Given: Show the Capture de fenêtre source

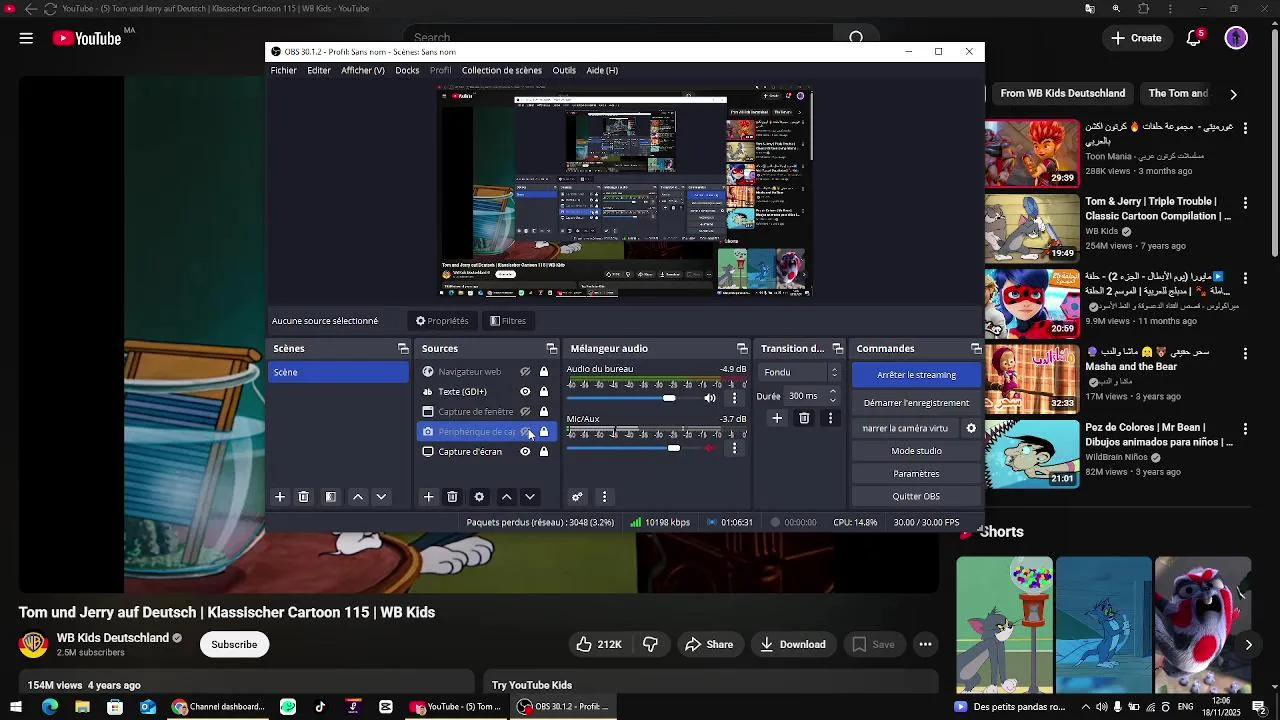Looking at the screenshot, I should (525, 412).
